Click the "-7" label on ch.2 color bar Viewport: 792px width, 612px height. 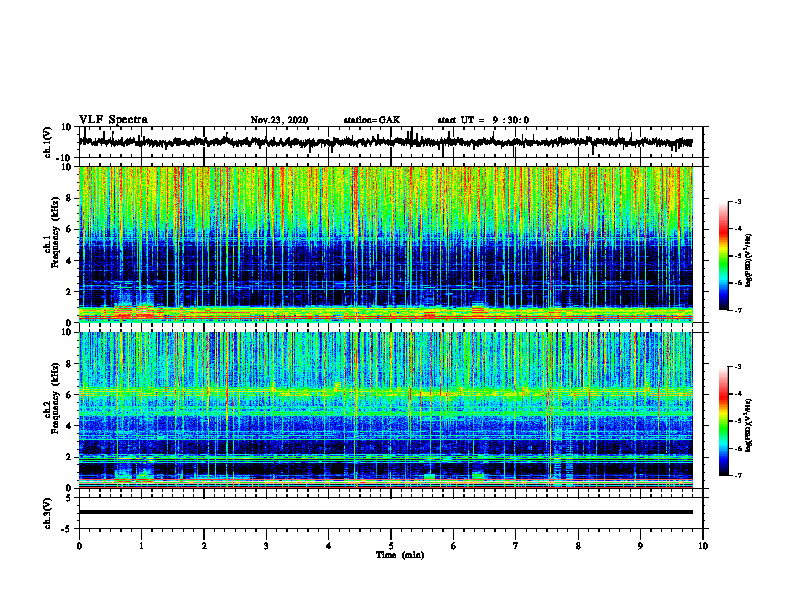(738, 475)
